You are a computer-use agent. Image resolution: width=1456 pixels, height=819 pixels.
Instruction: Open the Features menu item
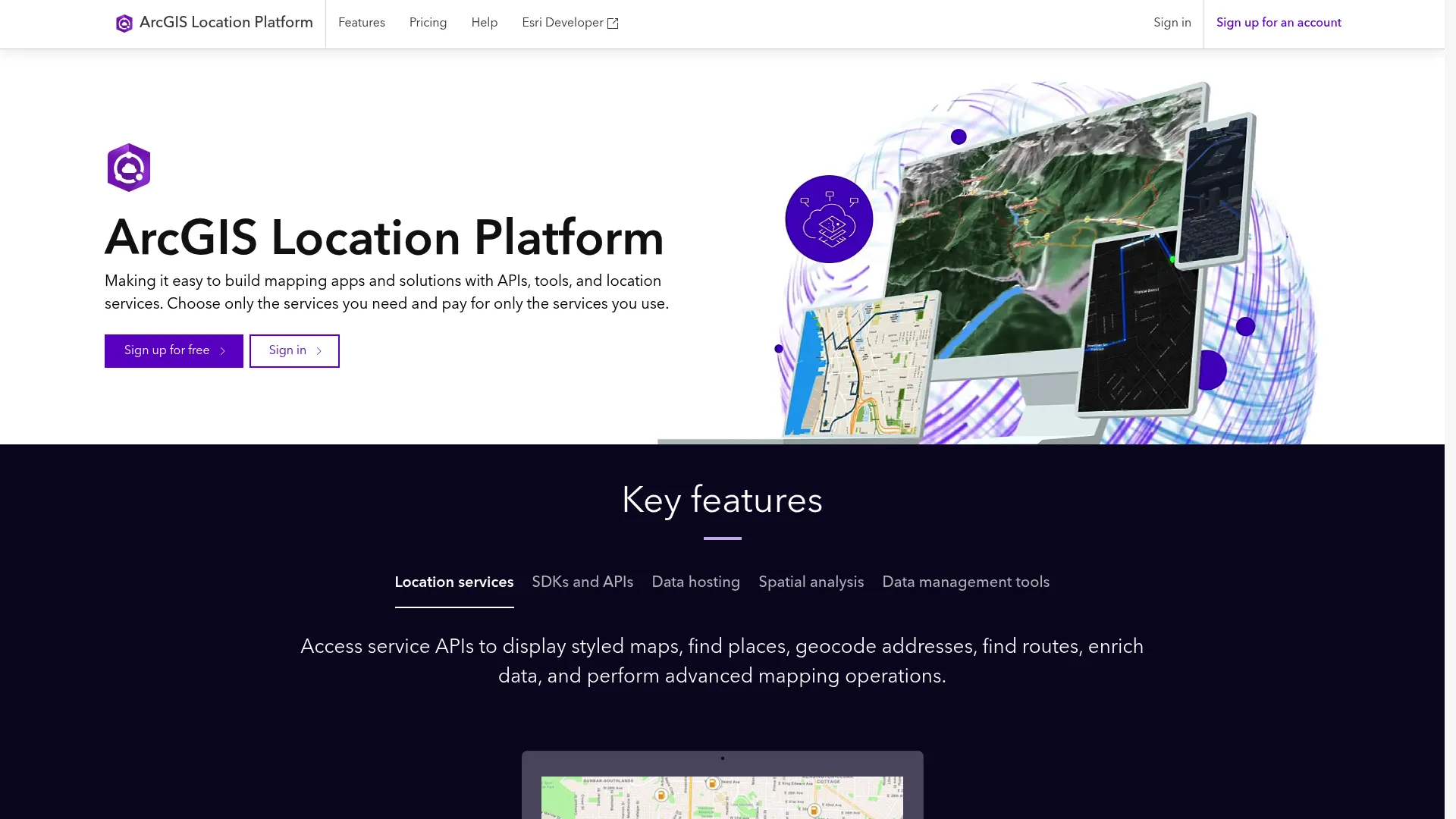(362, 23)
